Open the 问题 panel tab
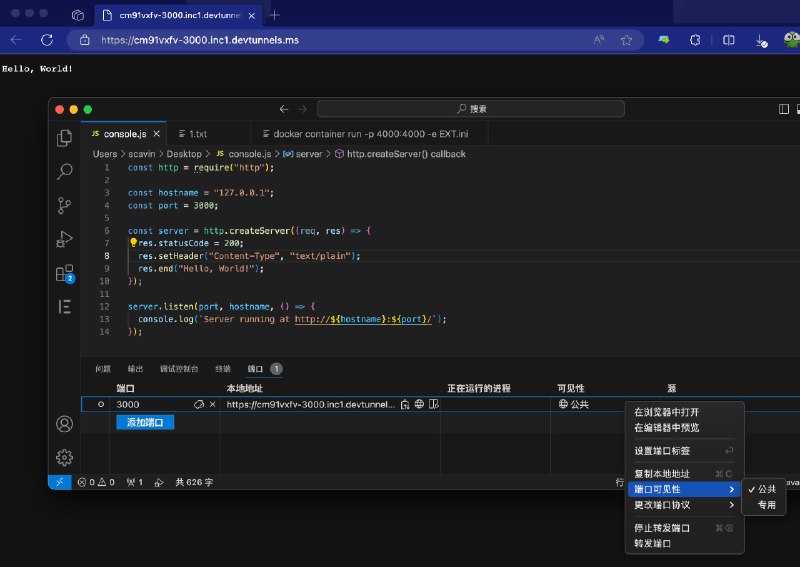 tap(103, 368)
